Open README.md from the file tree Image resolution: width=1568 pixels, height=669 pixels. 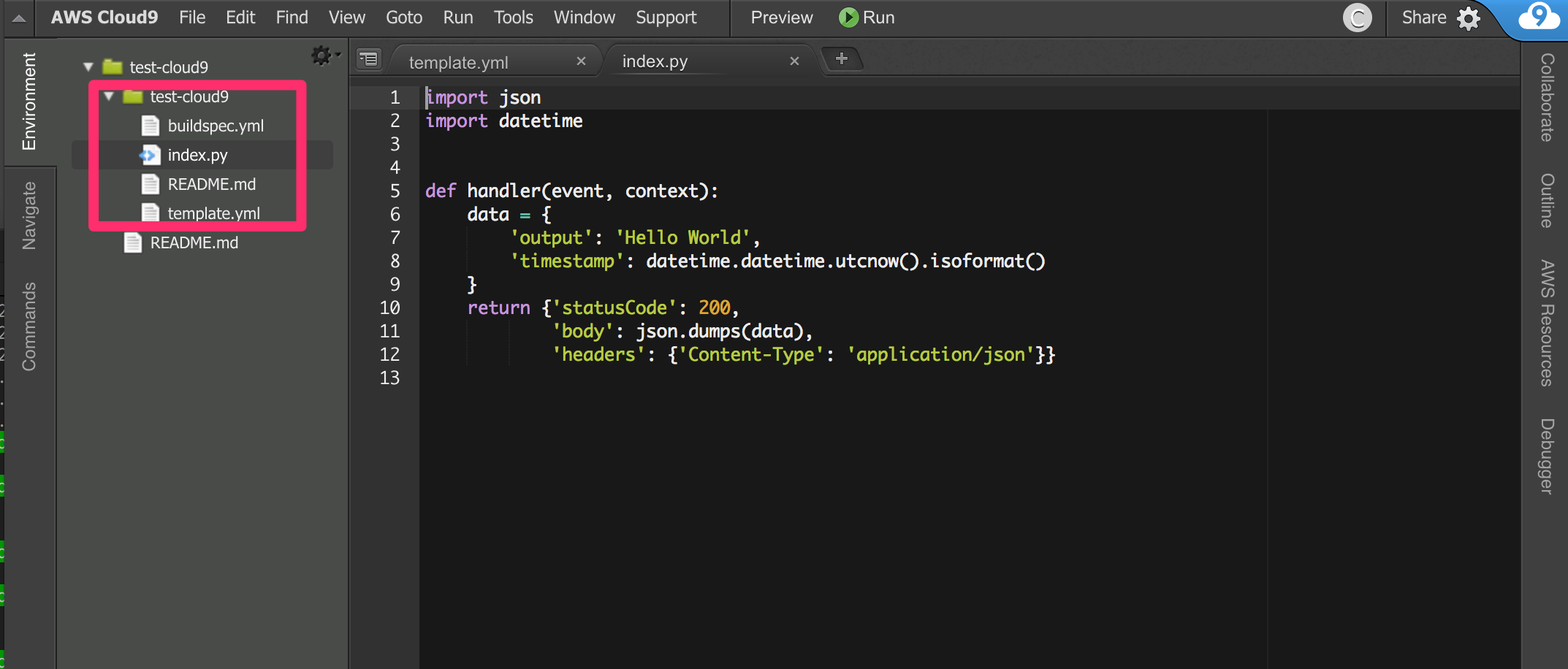click(212, 184)
